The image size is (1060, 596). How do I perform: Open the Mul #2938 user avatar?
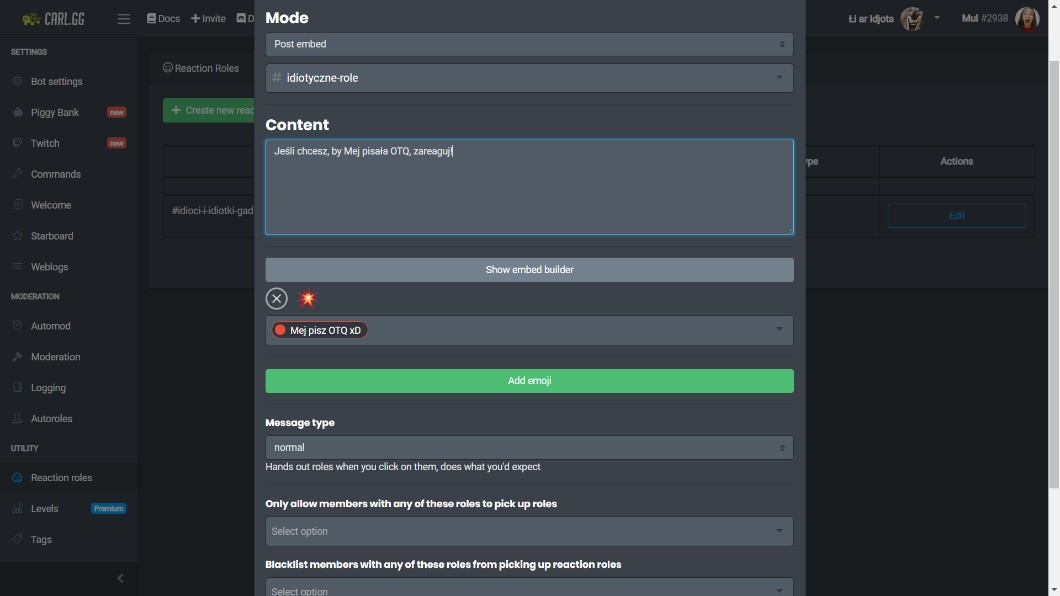click(1026, 18)
